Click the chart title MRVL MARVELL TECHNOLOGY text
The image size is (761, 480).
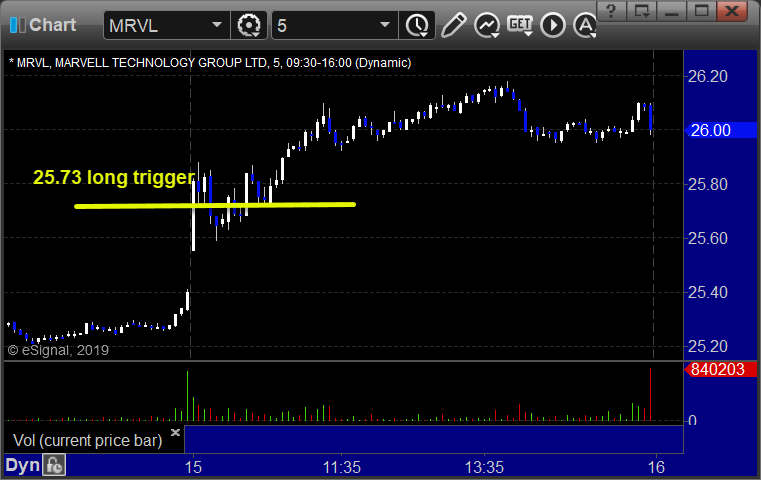(x=210, y=63)
